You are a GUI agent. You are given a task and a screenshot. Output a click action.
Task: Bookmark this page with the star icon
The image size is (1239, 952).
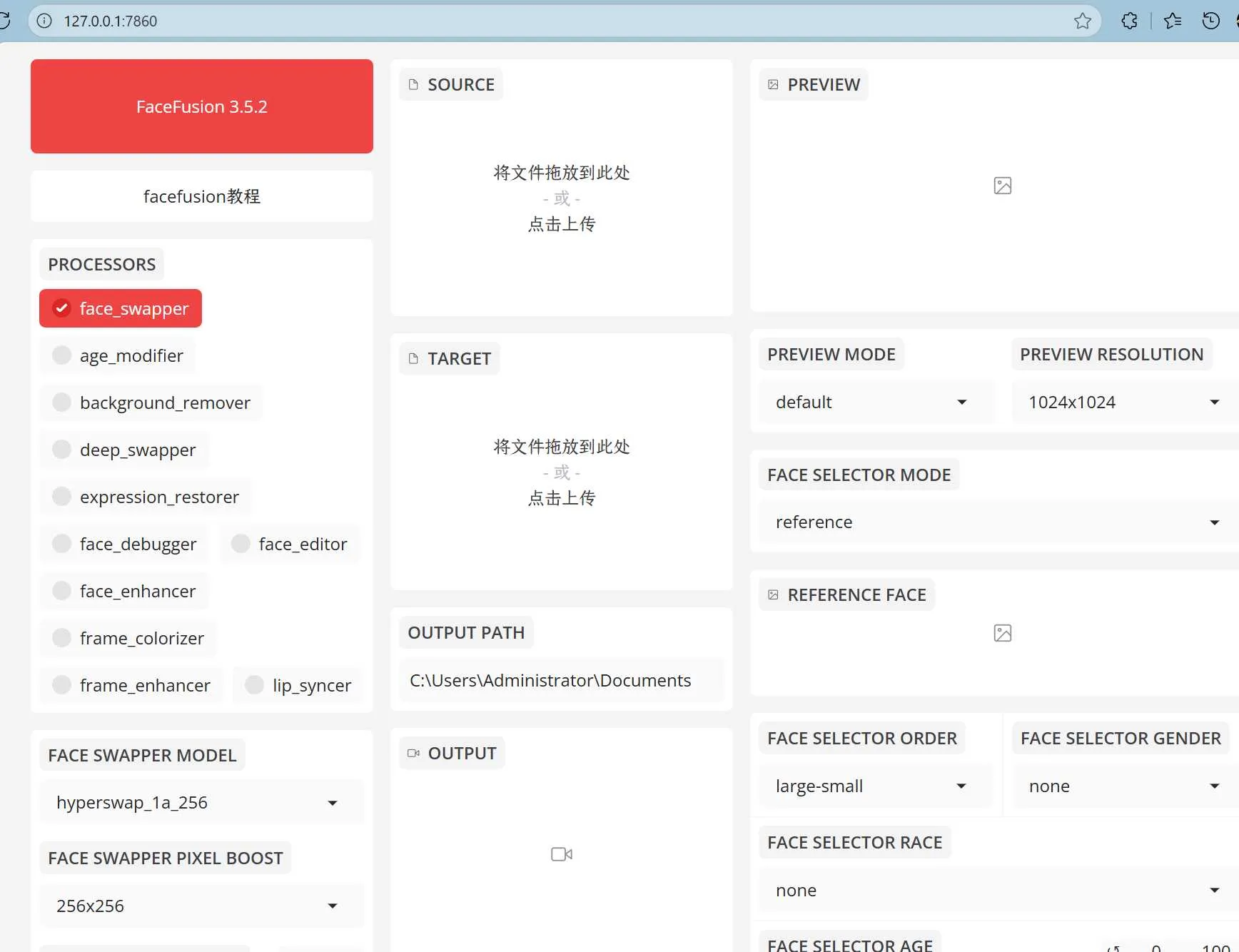[x=1083, y=21]
